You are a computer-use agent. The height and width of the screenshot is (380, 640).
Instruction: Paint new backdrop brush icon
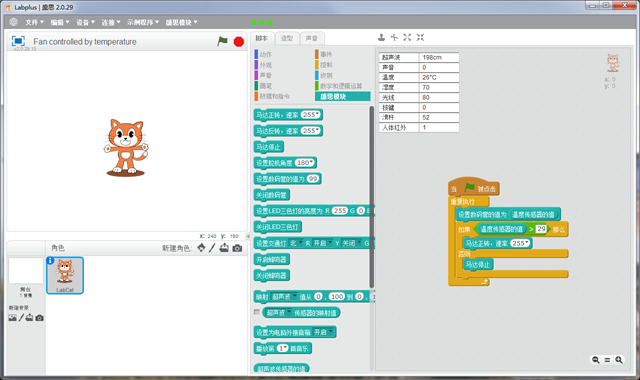[21, 318]
